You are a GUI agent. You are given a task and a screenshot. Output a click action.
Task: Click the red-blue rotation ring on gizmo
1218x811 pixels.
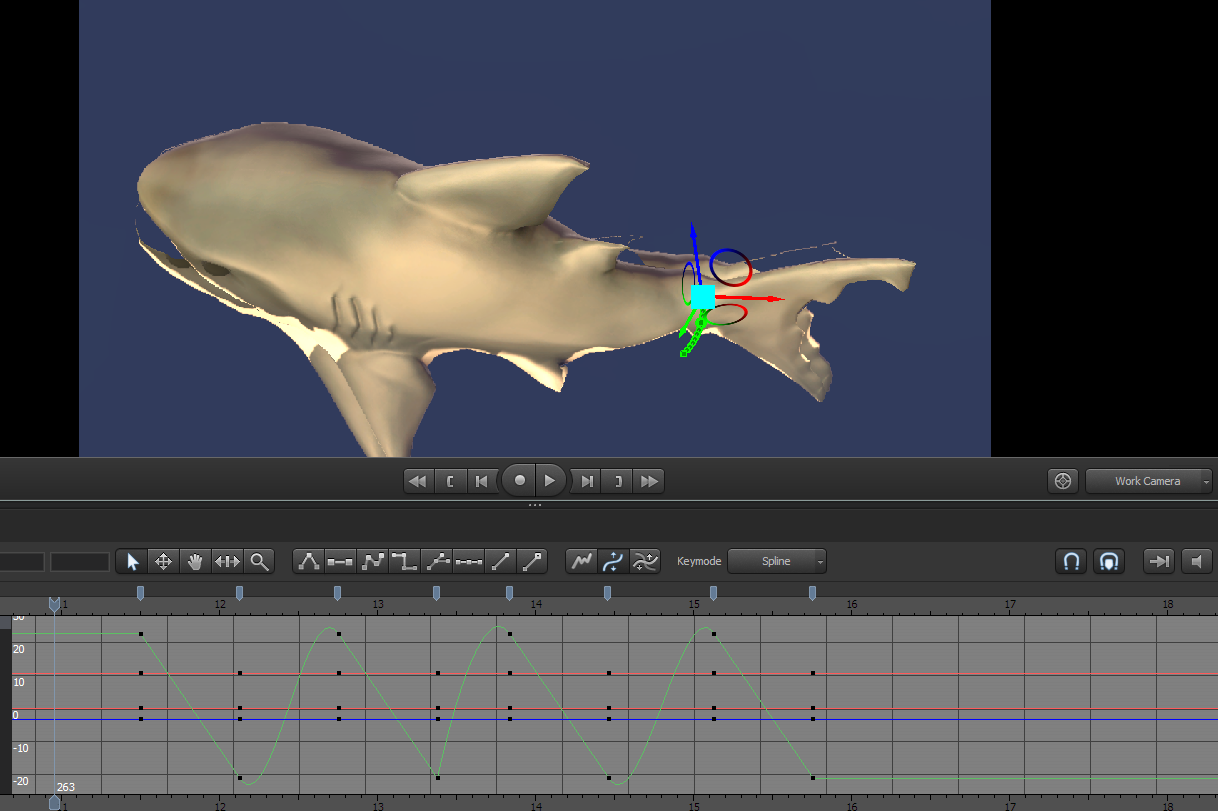pyautogui.click(x=731, y=268)
